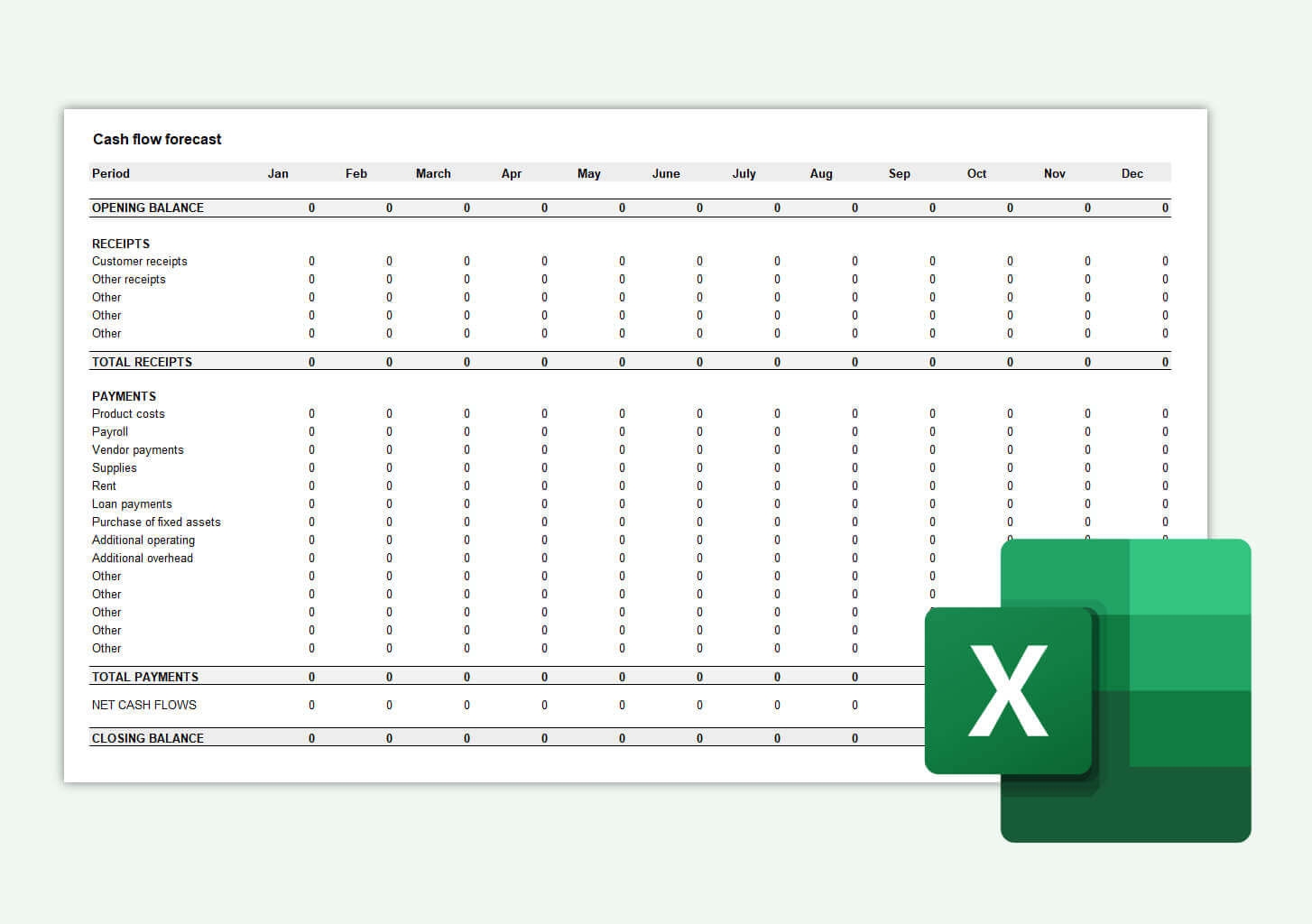Screen dimensions: 1312x924
Task: Click the NET CASH FLOWS row label
Action: point(143,705)
